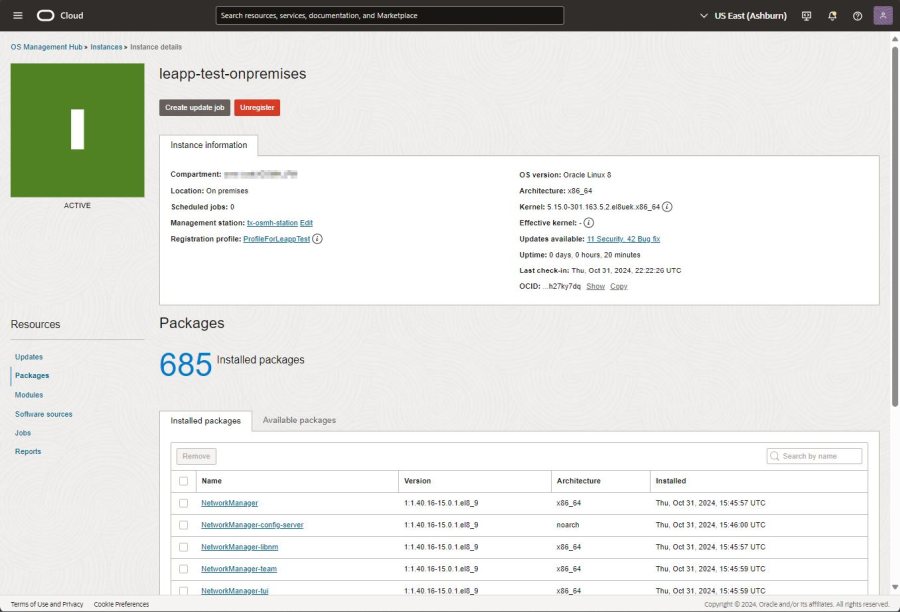Click the search magnifier in Search by name
This screenshot has width=900, height=612.
pos(775,456)
